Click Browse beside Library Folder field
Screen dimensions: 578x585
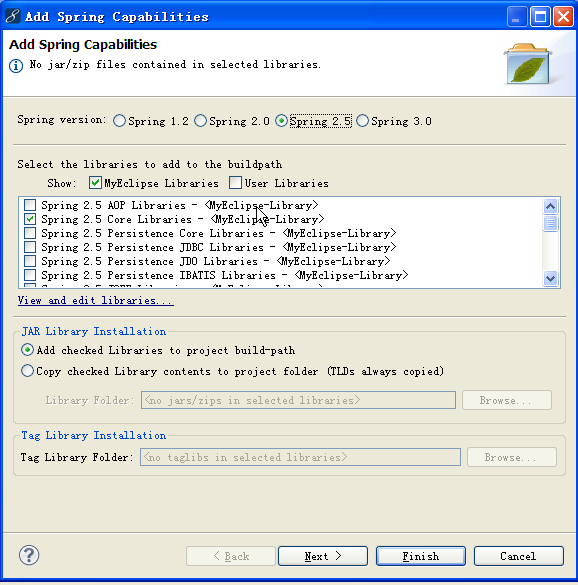(507, 400)
